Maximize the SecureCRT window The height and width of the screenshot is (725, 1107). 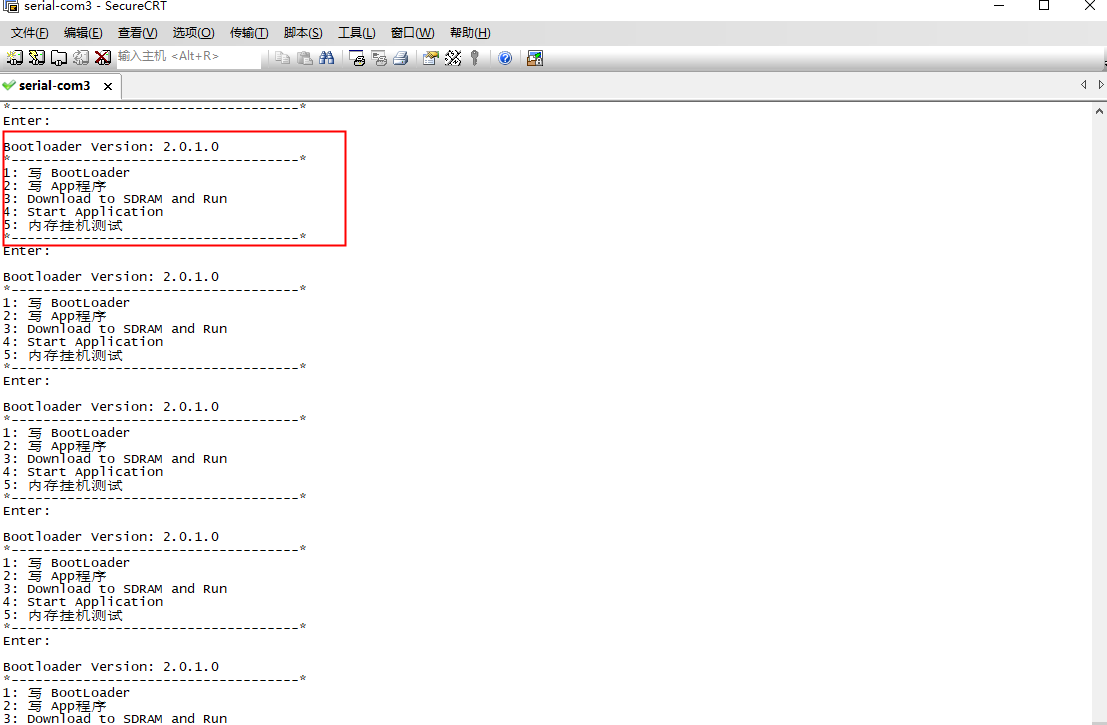(1044, 6)
